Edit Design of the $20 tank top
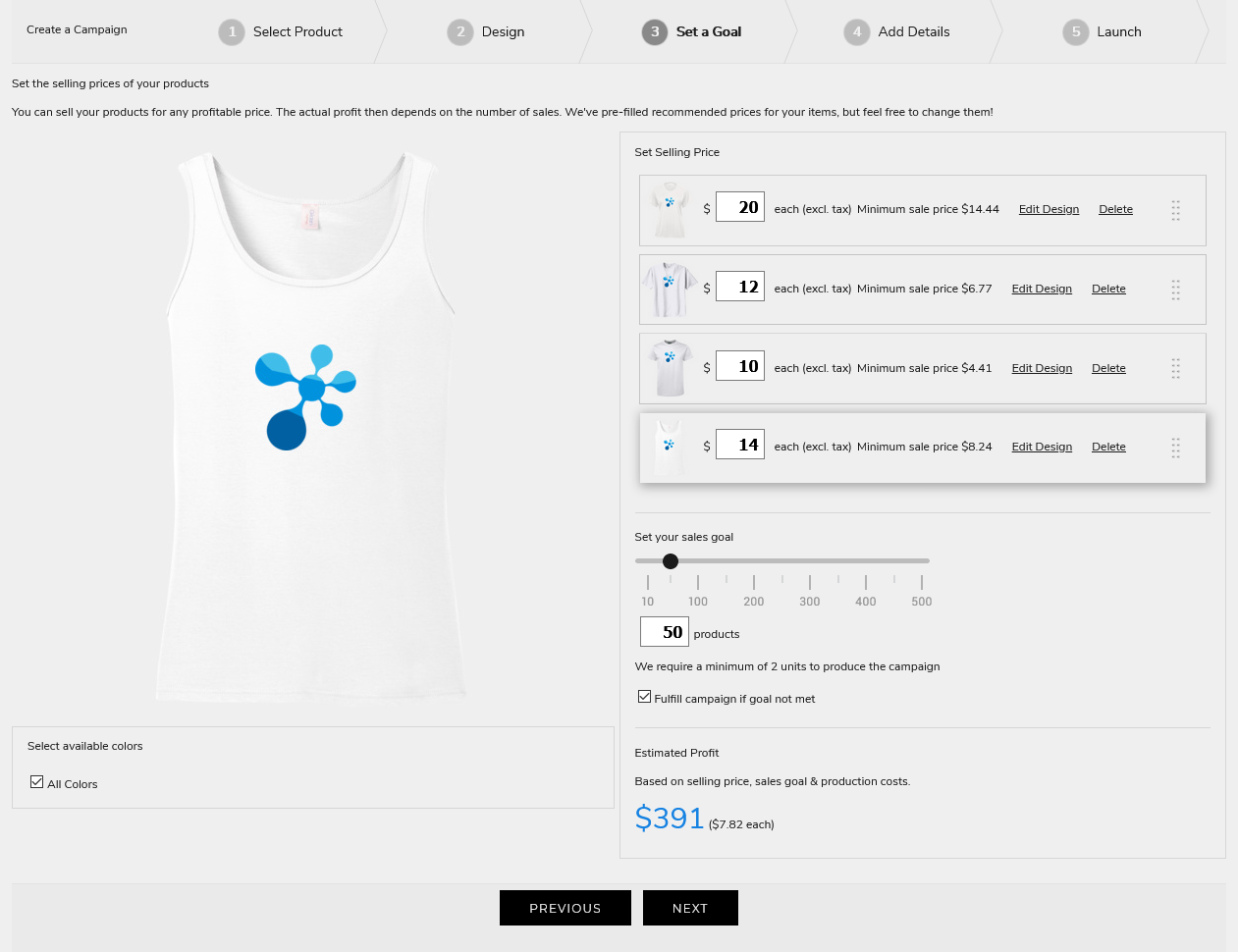 pyautogui.click(x=1049, y=208)
